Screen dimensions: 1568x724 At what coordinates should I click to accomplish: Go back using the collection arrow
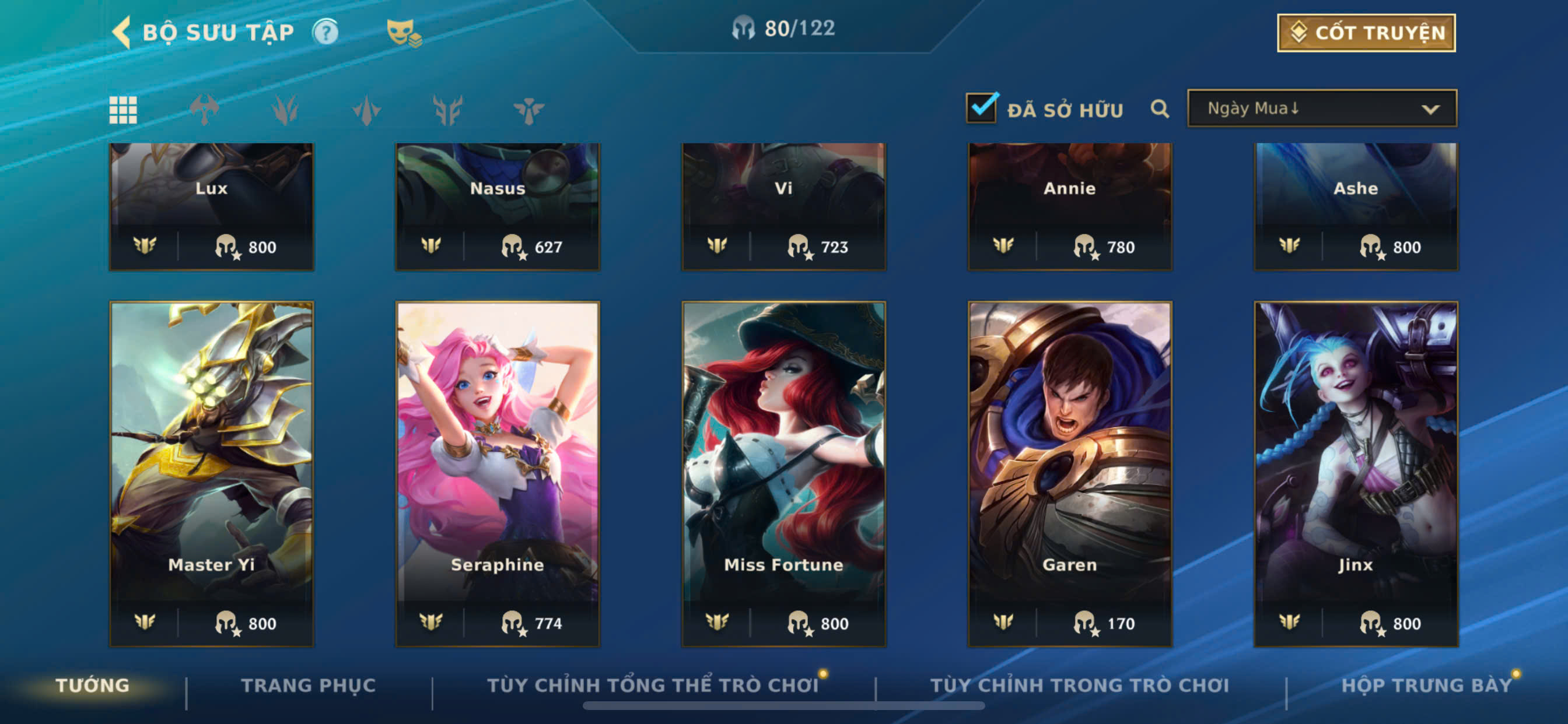(122, 32)
